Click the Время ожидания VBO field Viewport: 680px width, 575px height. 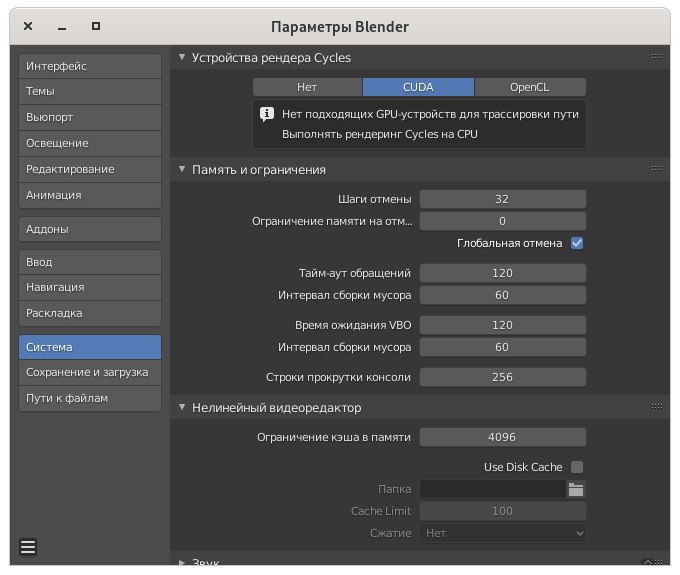503,325
